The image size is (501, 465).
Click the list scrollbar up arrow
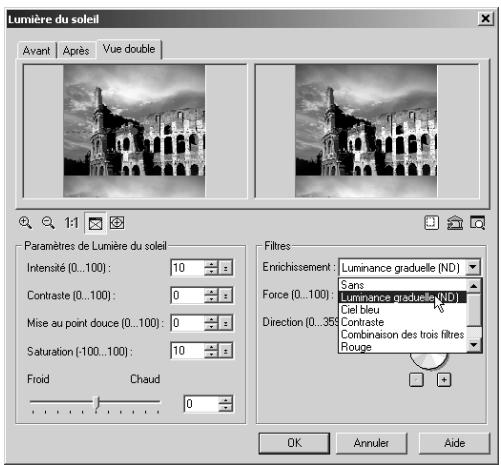pos(474,286)
